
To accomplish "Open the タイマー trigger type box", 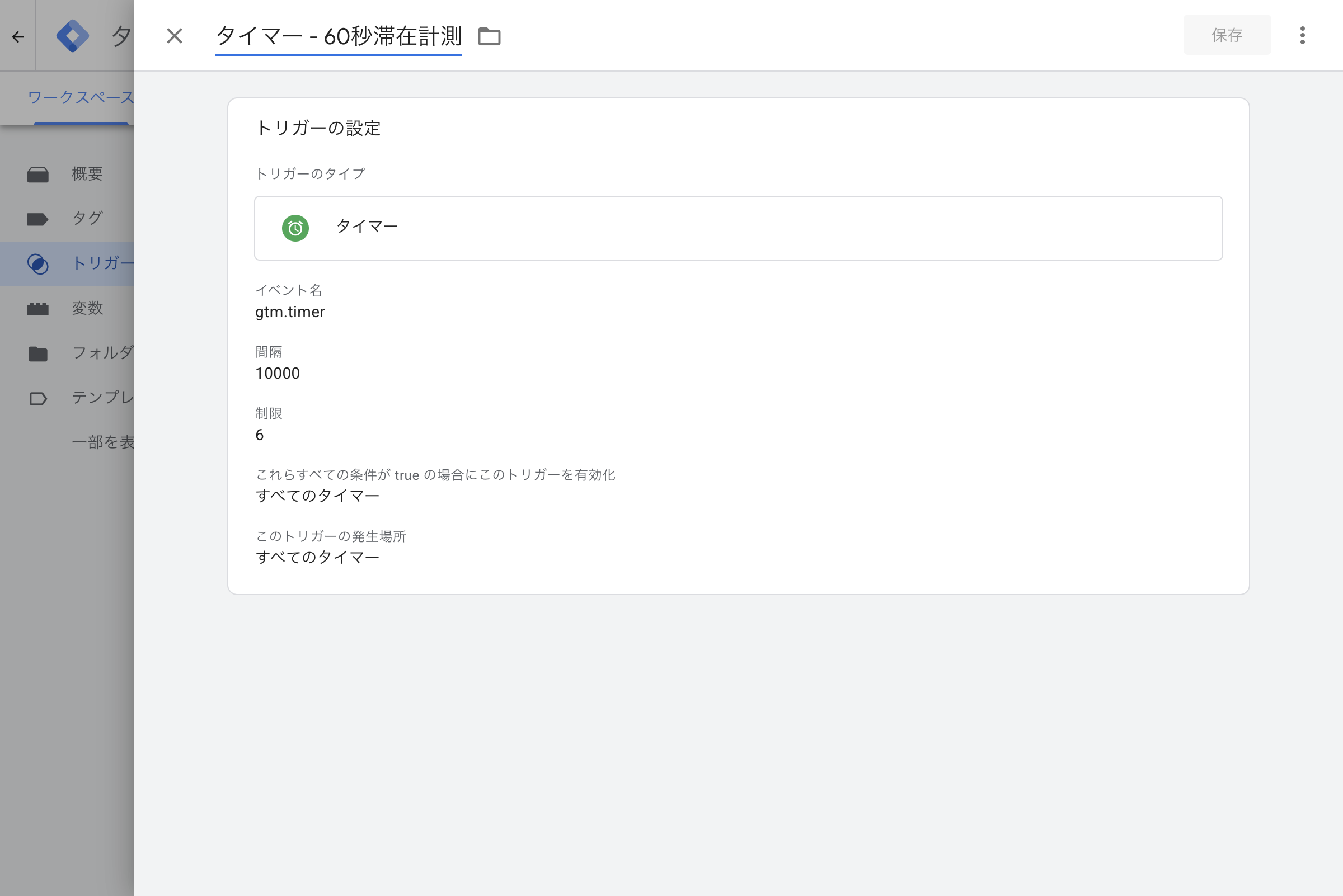I will pyautogui.click(x=738, y=228).
